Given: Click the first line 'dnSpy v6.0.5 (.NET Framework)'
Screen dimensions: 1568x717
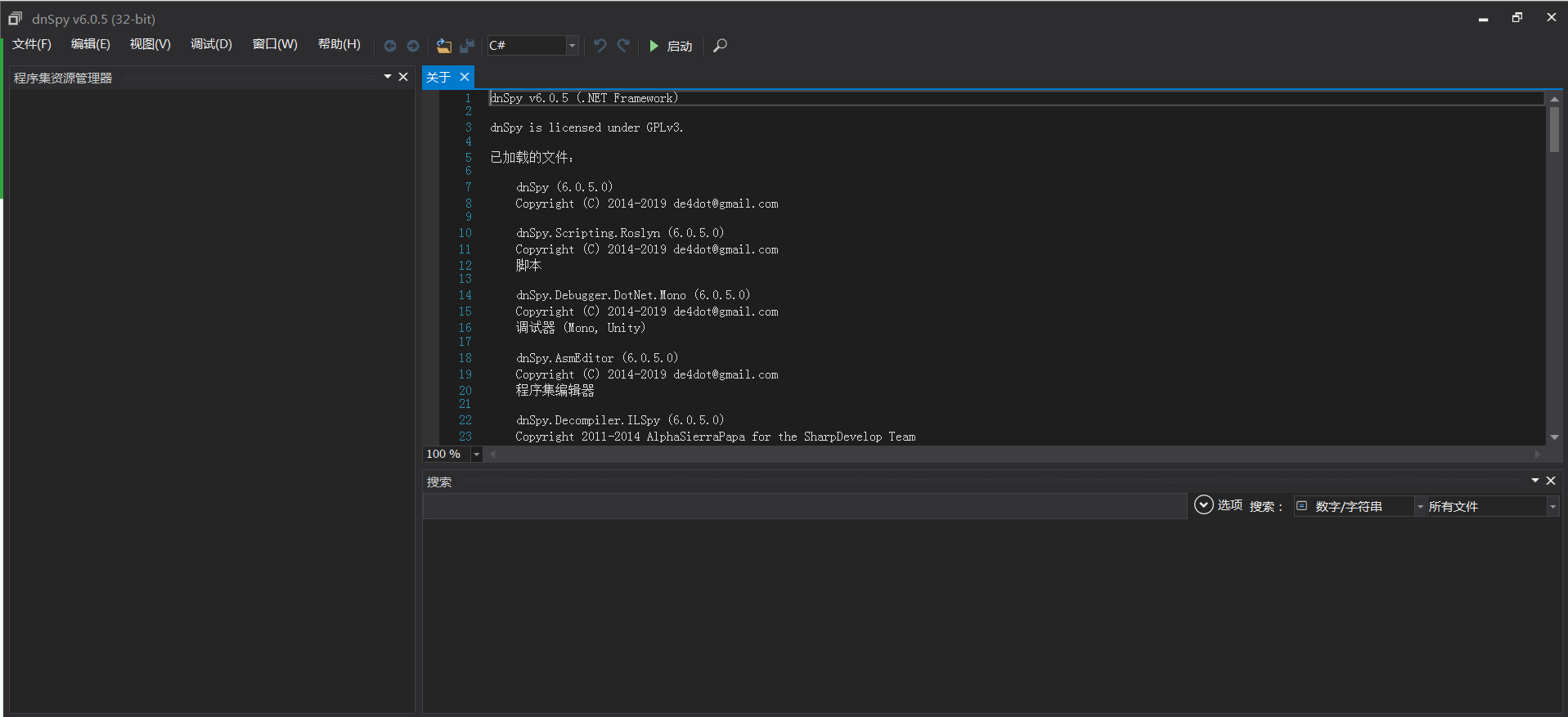Looking at the screenshot, I should coord(584,98).
